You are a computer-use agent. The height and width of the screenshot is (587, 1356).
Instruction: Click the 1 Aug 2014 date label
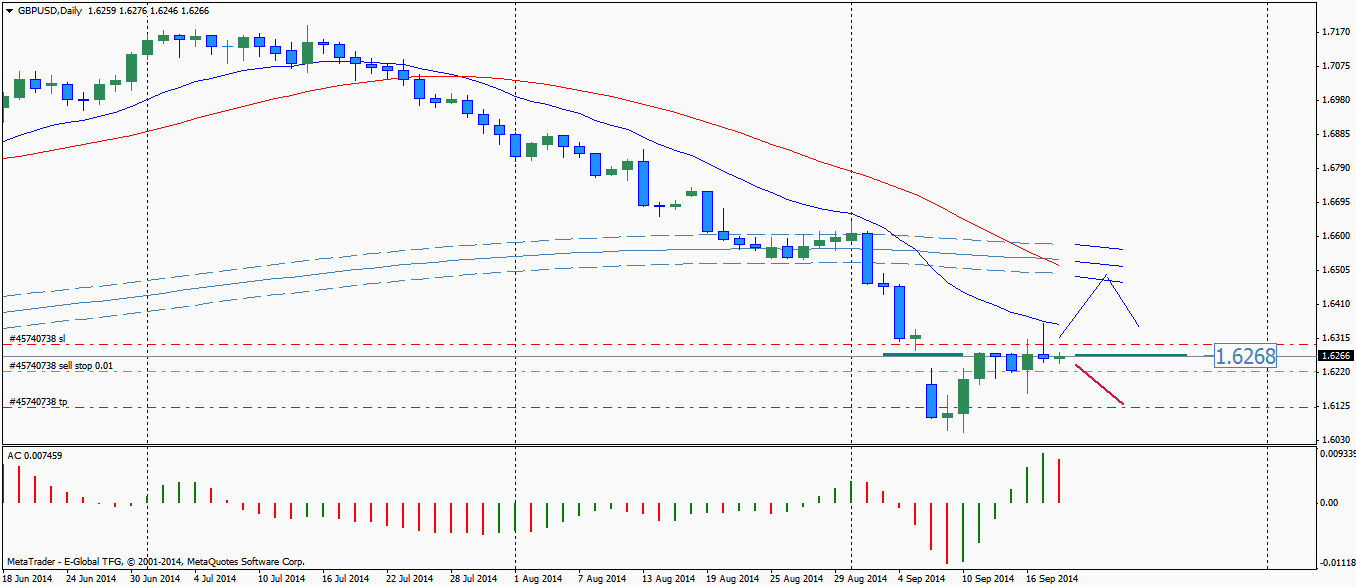(537, 579)
